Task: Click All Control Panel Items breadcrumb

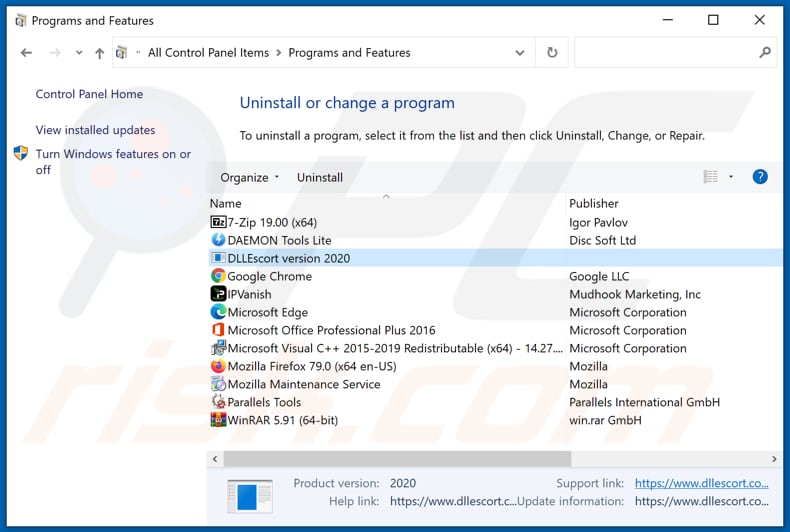Action: click(x=208, y=53)
